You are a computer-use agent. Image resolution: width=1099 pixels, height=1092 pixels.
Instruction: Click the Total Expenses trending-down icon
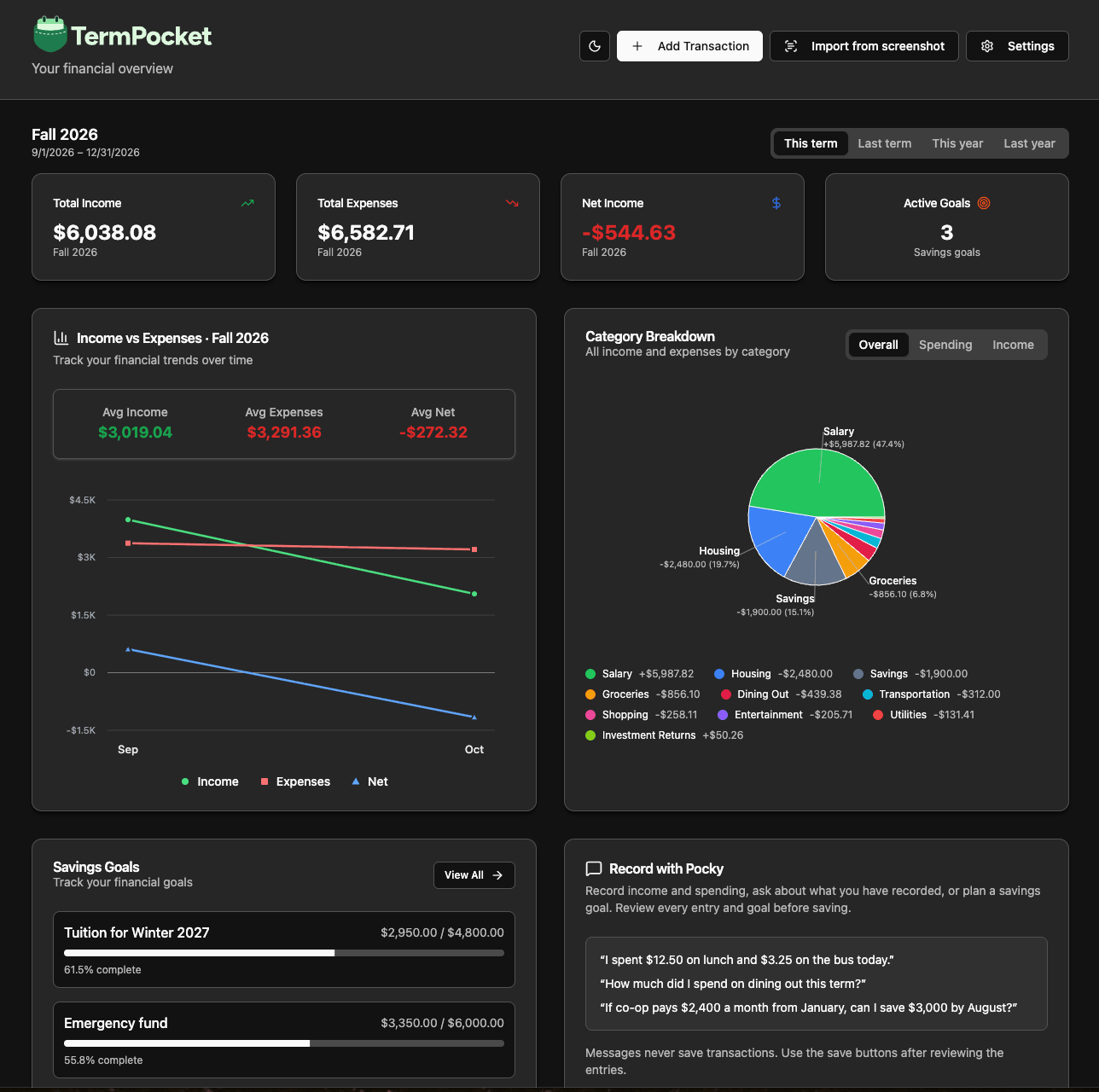pyautogui.click(x=512, y=203)
